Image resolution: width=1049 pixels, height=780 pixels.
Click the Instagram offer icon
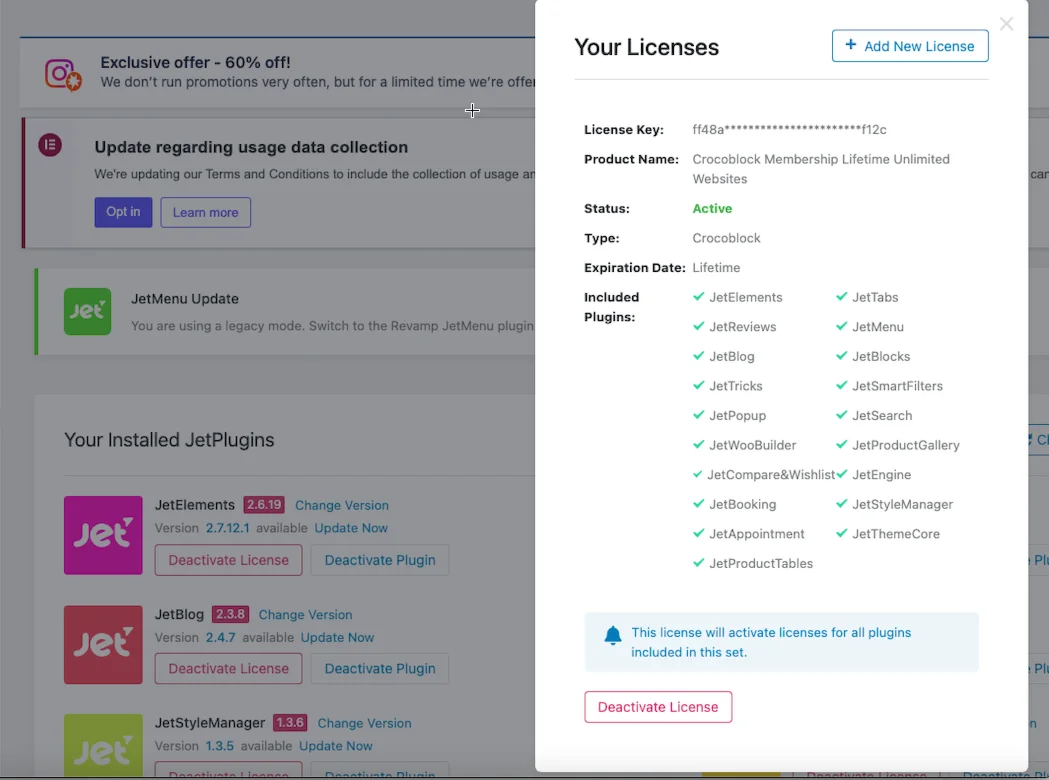[63, 75]
